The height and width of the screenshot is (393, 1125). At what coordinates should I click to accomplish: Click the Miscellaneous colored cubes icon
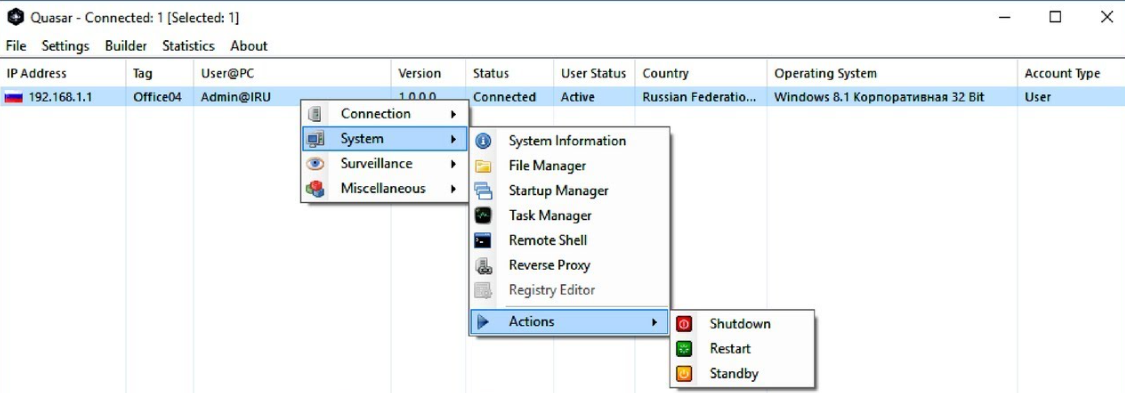tap(314, 189)
